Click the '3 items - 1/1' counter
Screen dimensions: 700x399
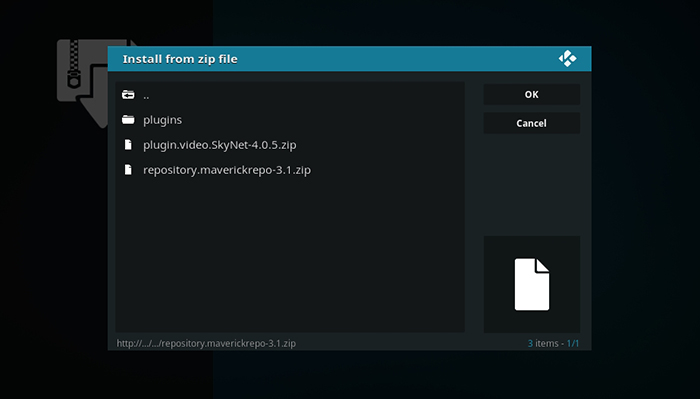[553, 343]
